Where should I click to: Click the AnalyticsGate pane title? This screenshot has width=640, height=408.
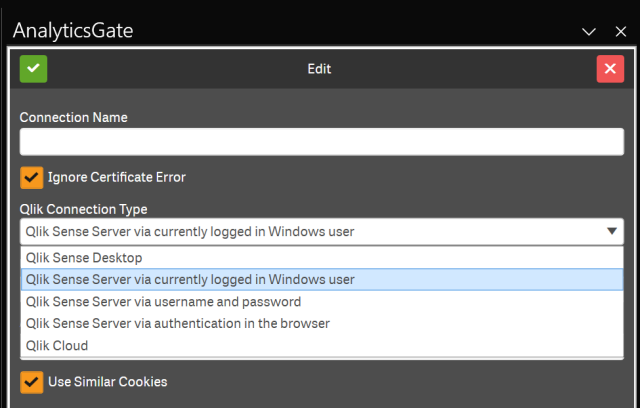click(73, 30)
